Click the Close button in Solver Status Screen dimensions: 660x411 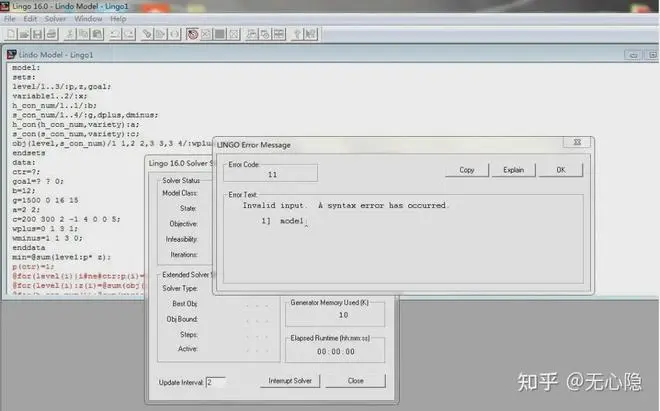click(x=355, y=381)
